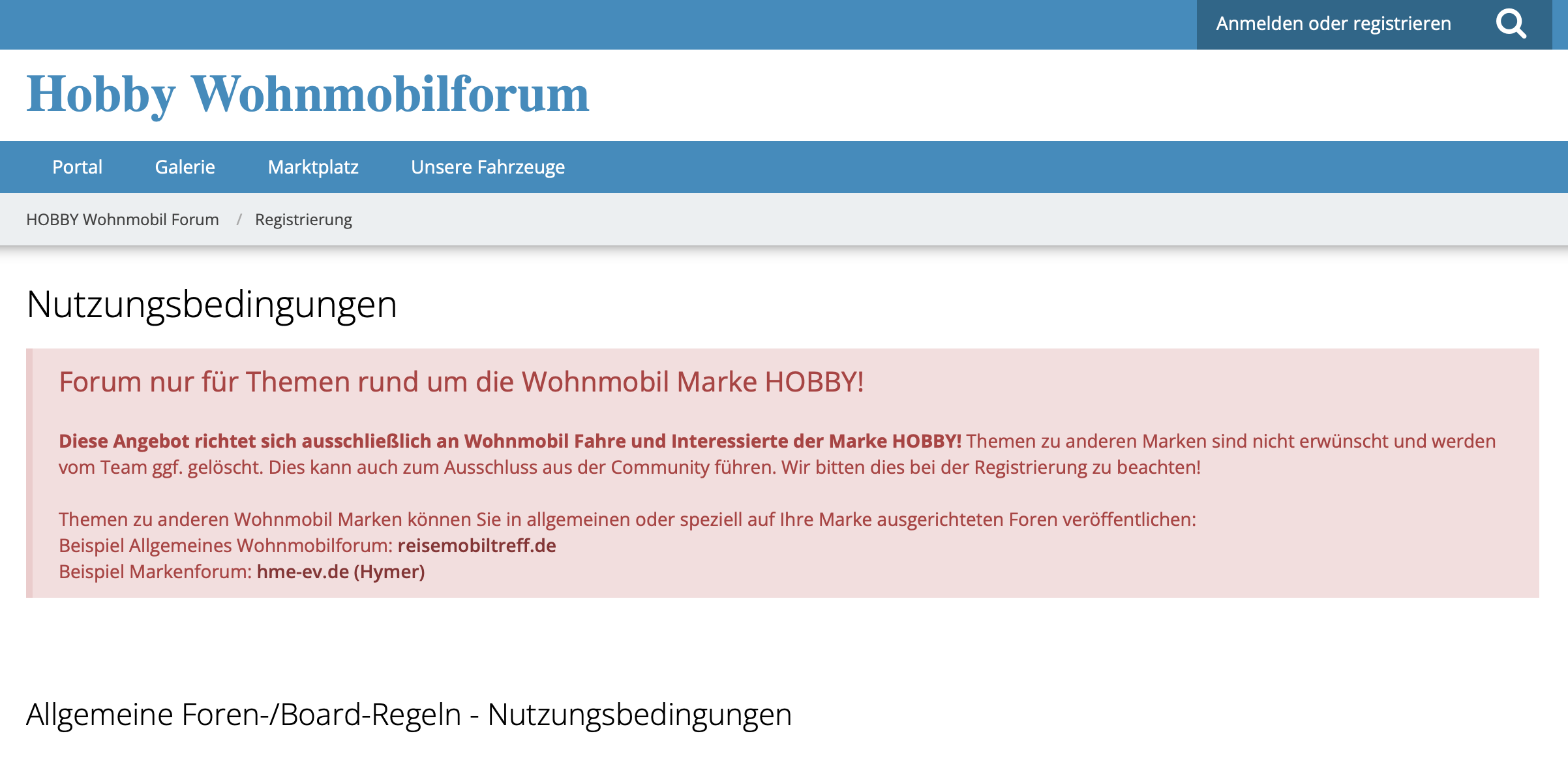The height and width of the screenshot is (757, 1568).
Task: Click the line Themen zu anderen Wohnmobil Marken
Action: coord(626,519)
